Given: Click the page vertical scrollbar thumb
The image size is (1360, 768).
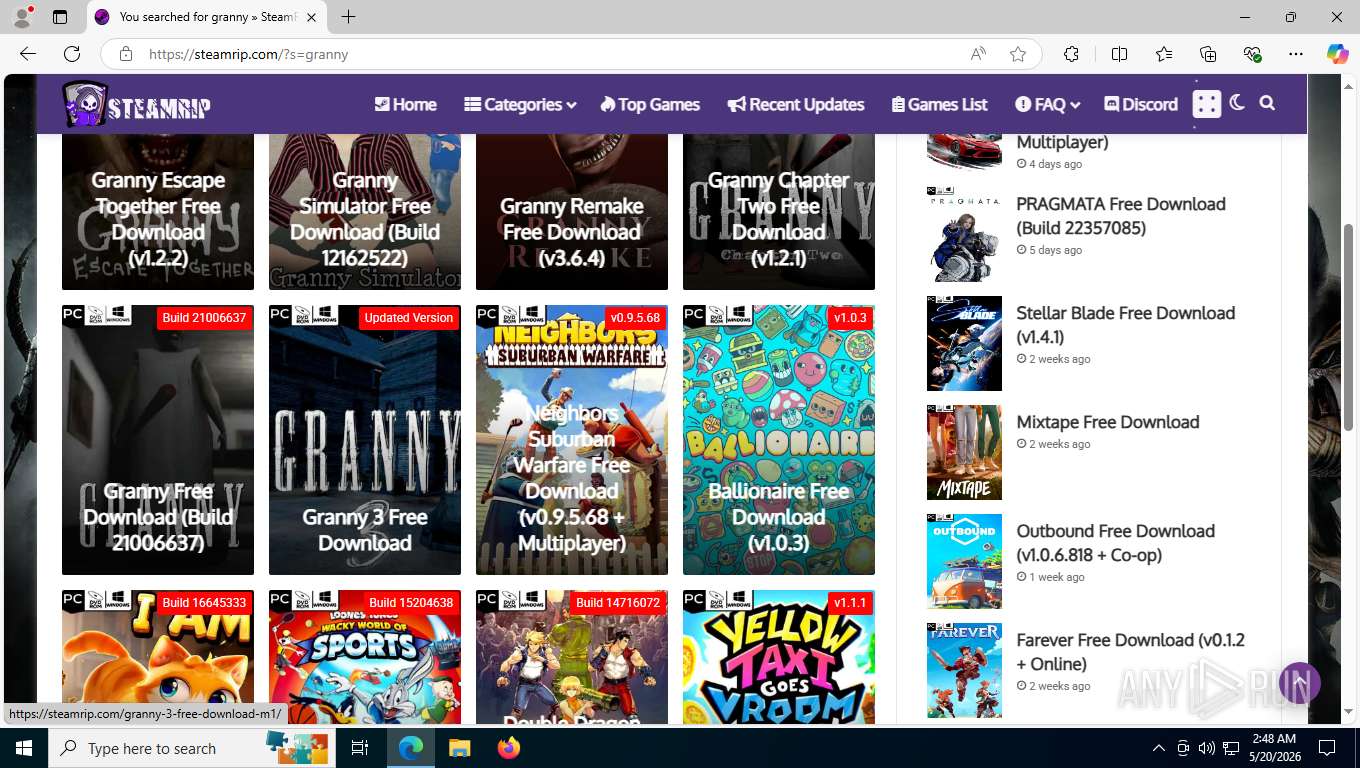Looking at the screenshot, I should pos(1348,328).
